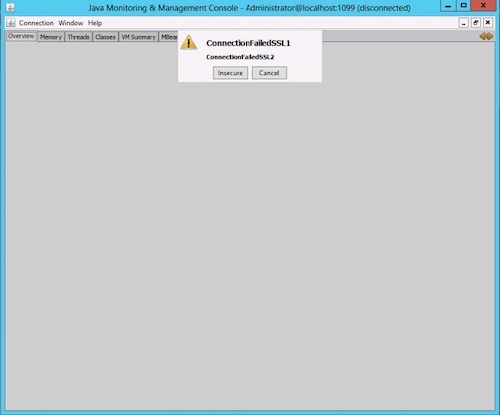This screenshot has width=500, height=415.
Task: Cancel the SSL connection failure dialog
Action: coord(269,73)
